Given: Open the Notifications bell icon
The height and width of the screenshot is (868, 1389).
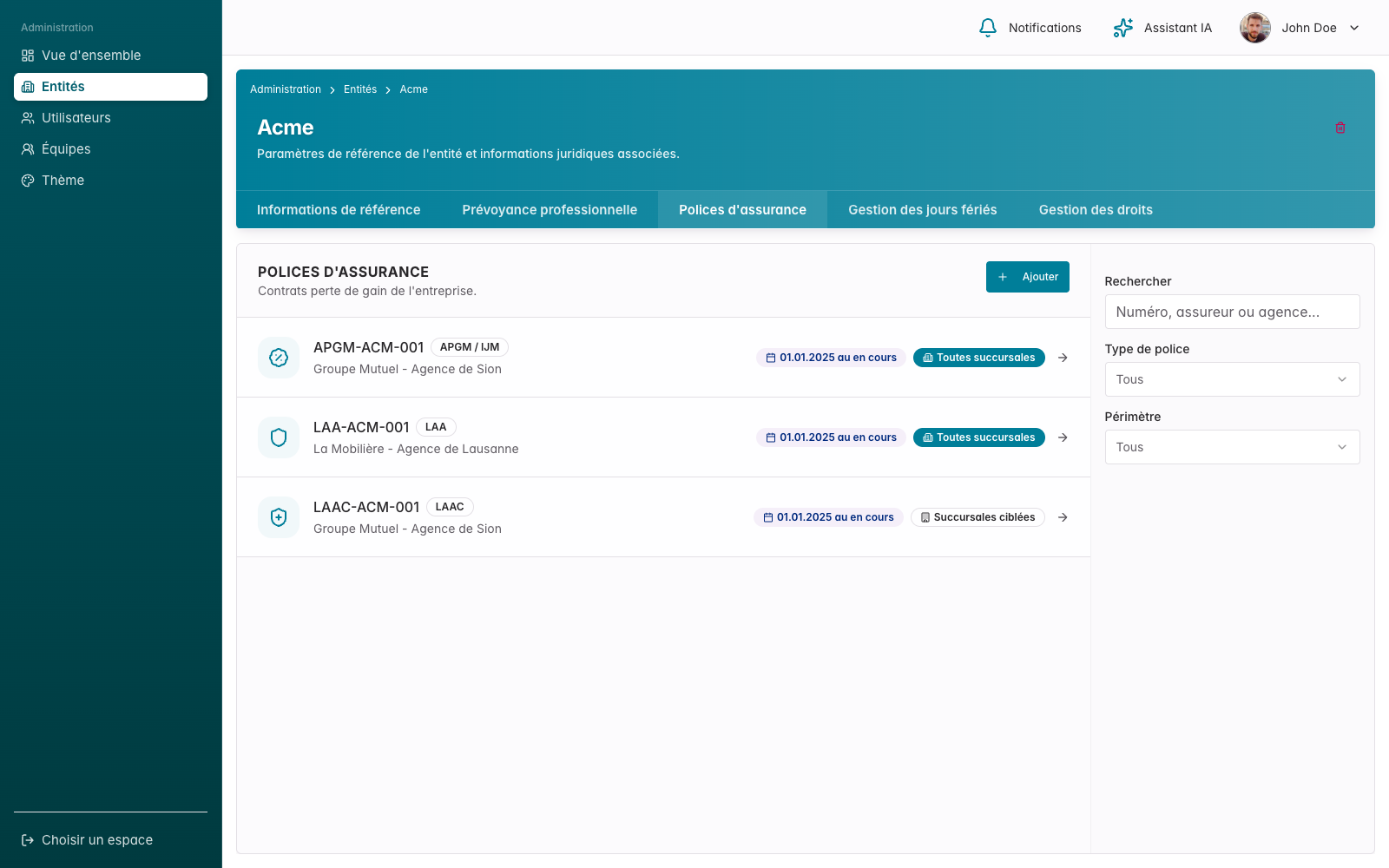Looking at the screenshot, I should (988, 28).
